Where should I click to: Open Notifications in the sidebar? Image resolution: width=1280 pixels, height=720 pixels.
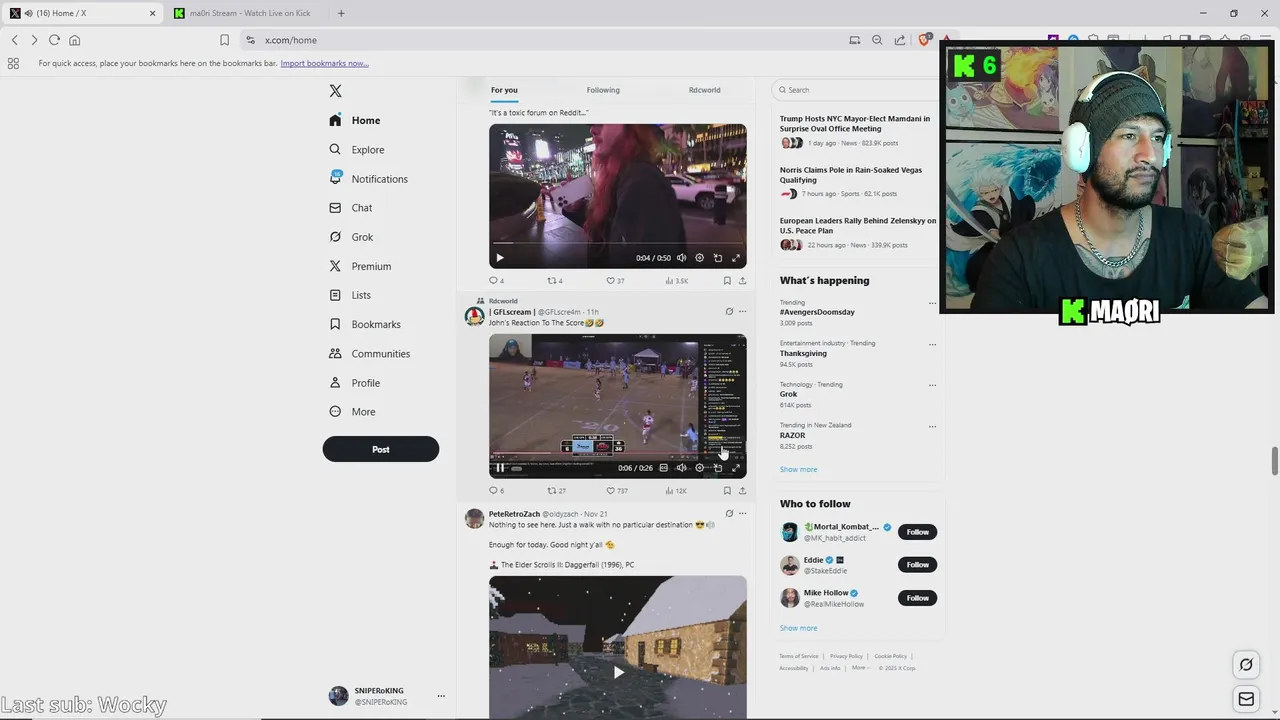point(368,179)
